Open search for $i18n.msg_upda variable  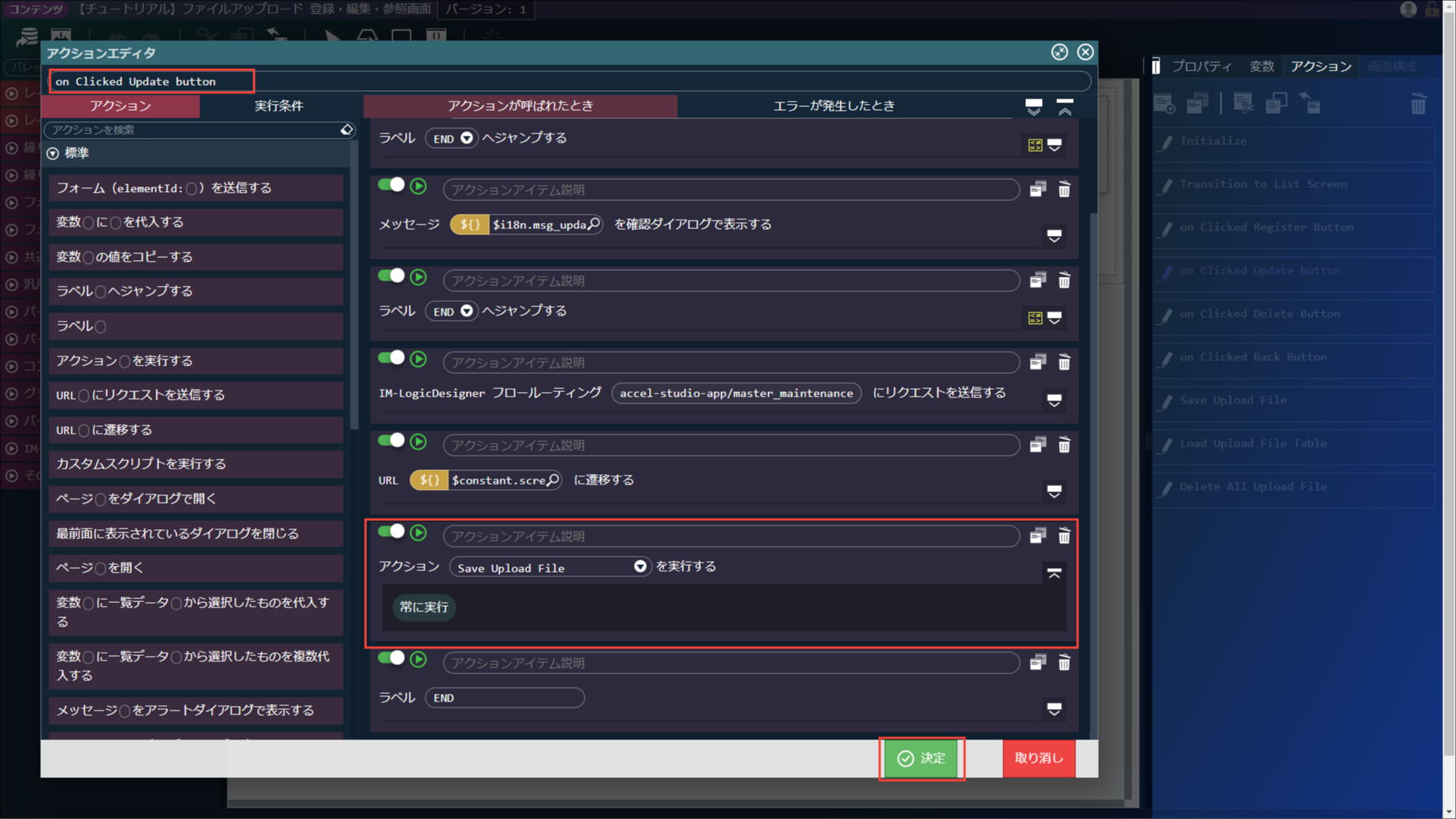coord(594,224)
